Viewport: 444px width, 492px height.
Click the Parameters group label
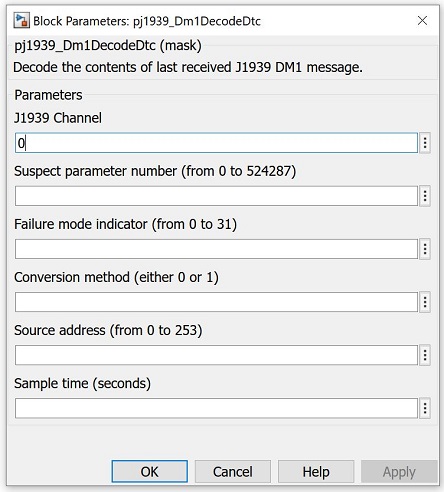(48, 95)
